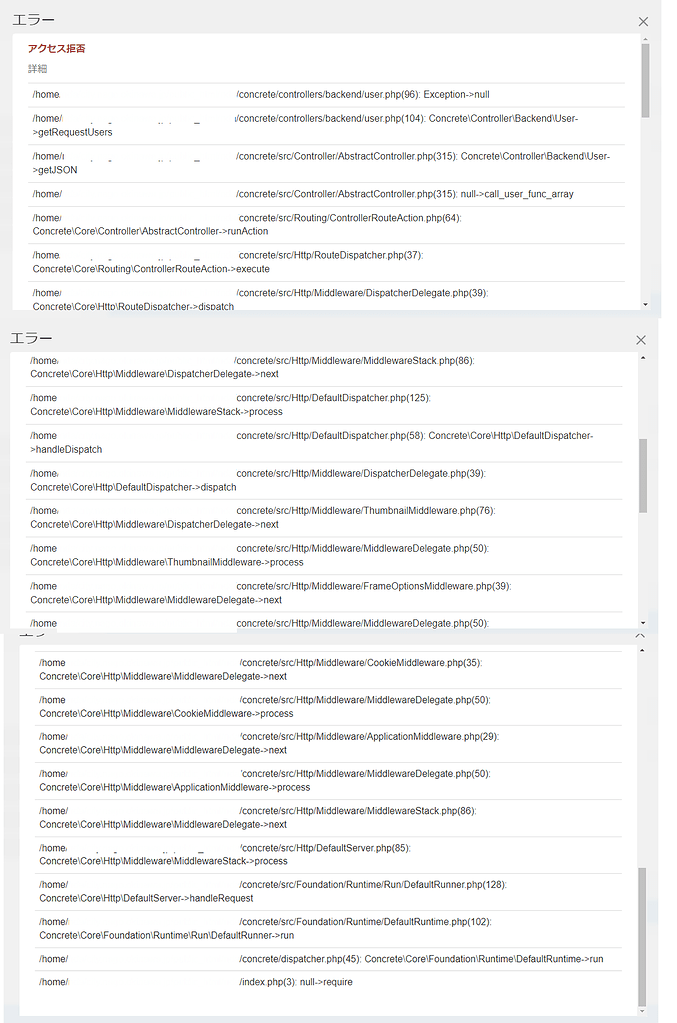677x1023 pixels.
Task: Click the 詳細 details link
Action: point(37,69)
